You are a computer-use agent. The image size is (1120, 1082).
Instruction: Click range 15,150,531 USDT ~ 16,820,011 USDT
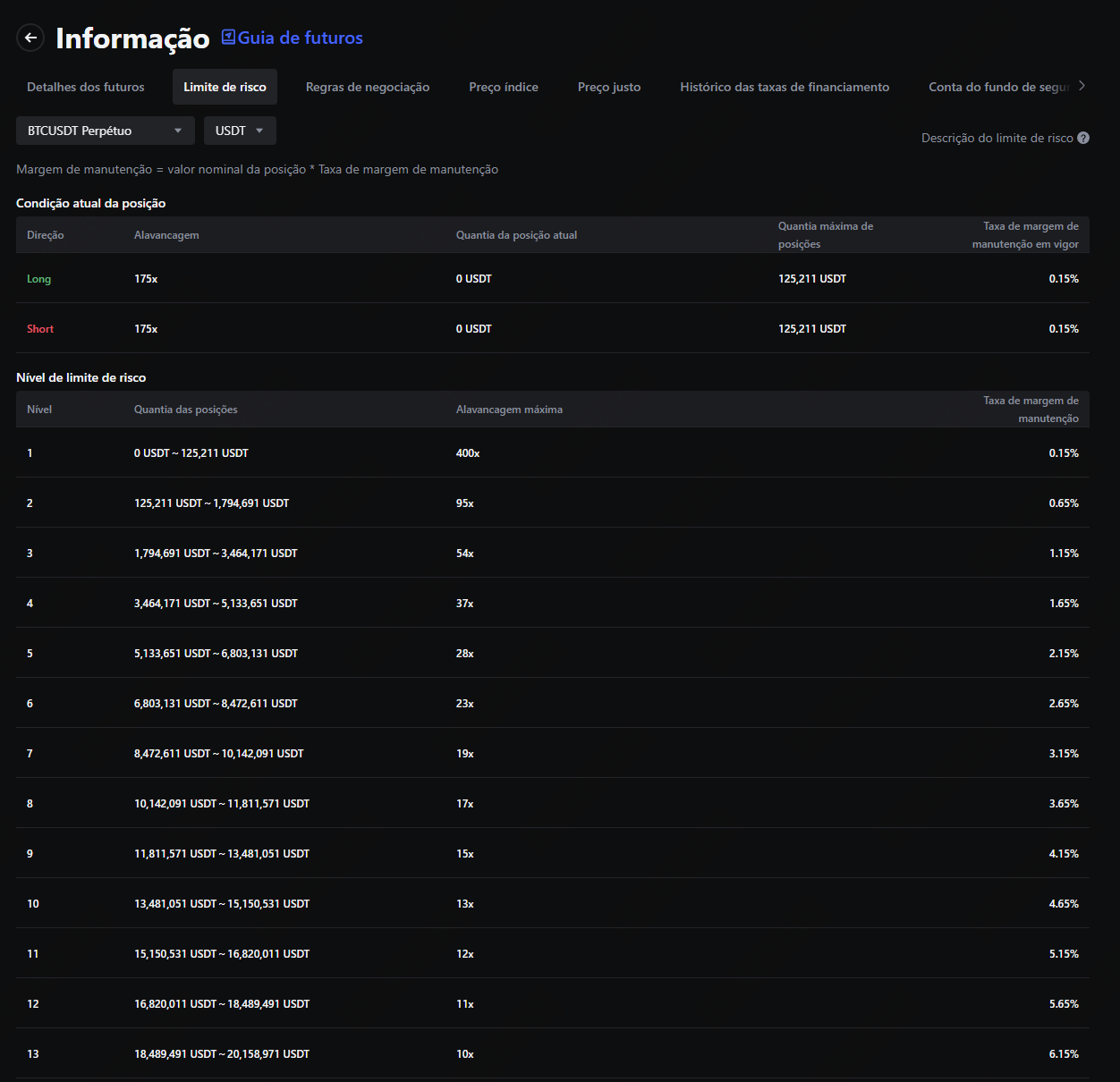pos(222,954)
